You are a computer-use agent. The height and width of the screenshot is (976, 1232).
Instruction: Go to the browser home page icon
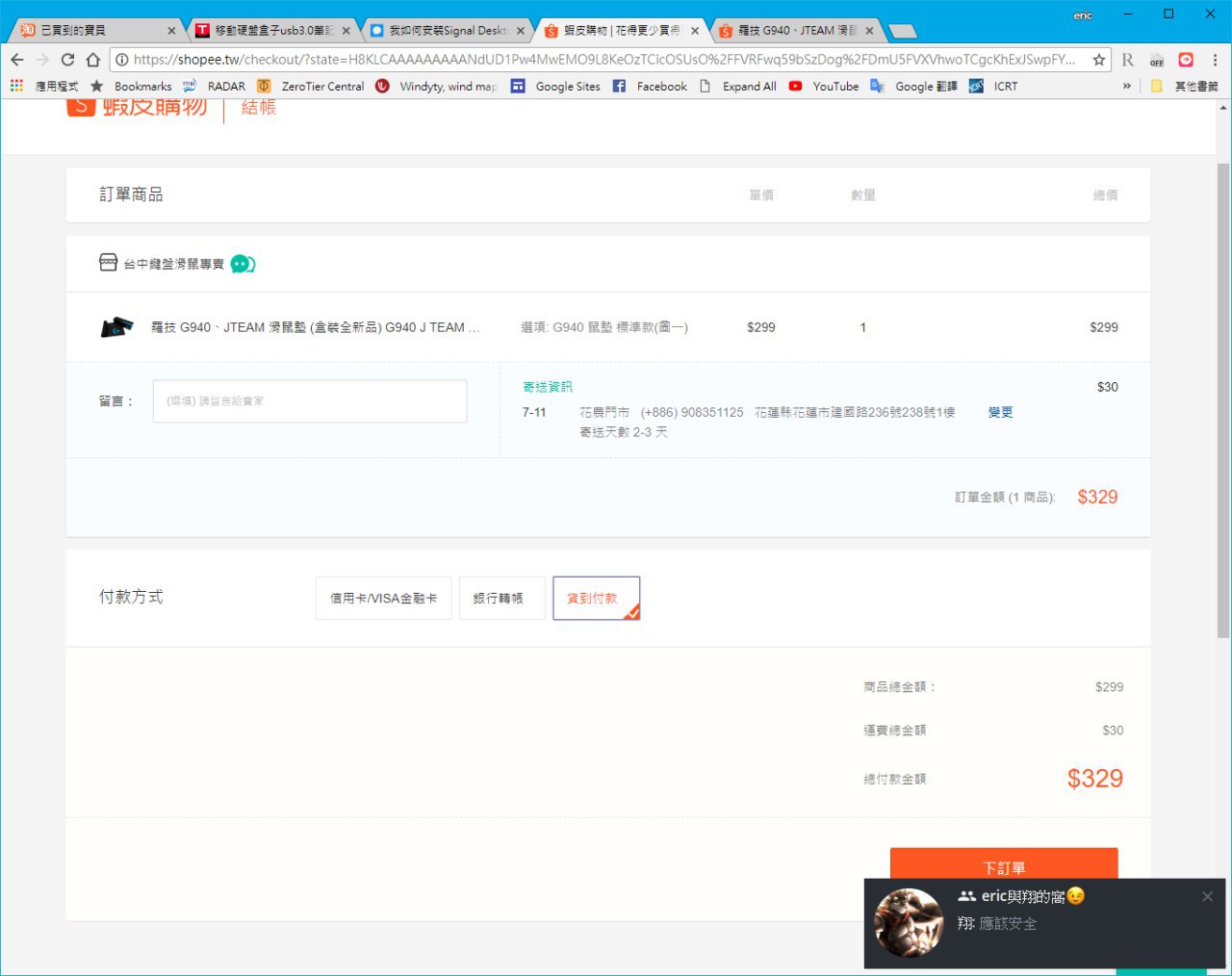tap(93, 60)
